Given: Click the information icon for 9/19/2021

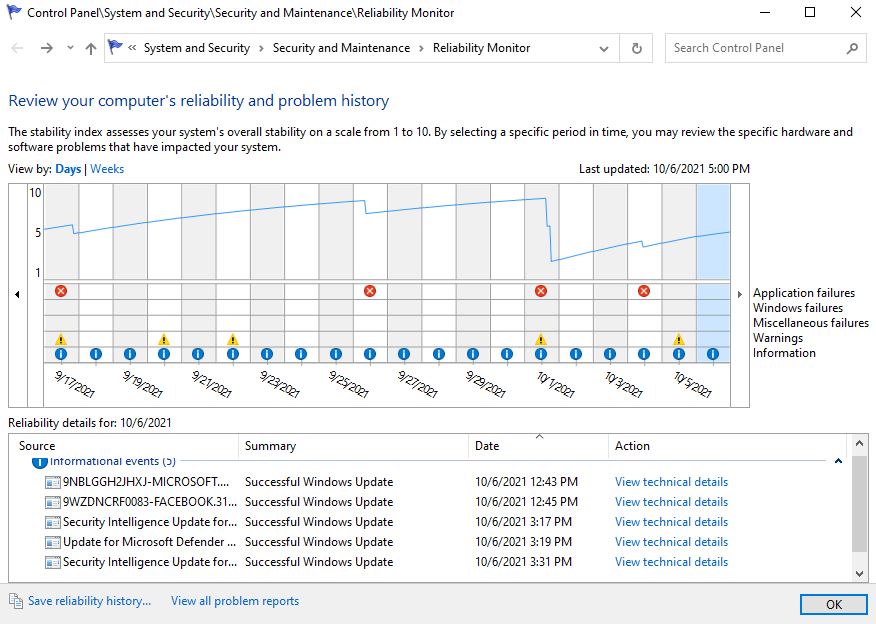Looking at the screenshot, I should click(x=130, y=354).
